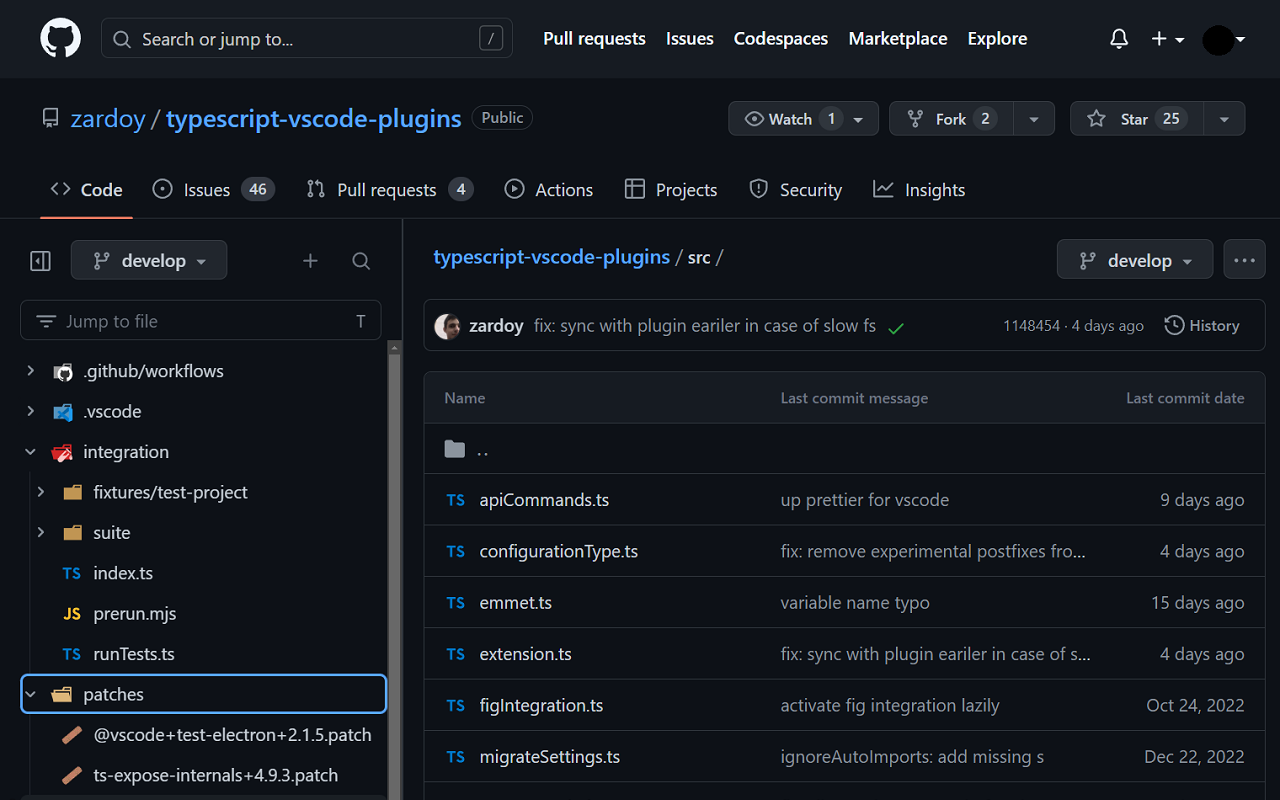Expand the Fork options dropdown arrow
1280x800 pixels.
pyautogui.click(x=1034, y=118)
